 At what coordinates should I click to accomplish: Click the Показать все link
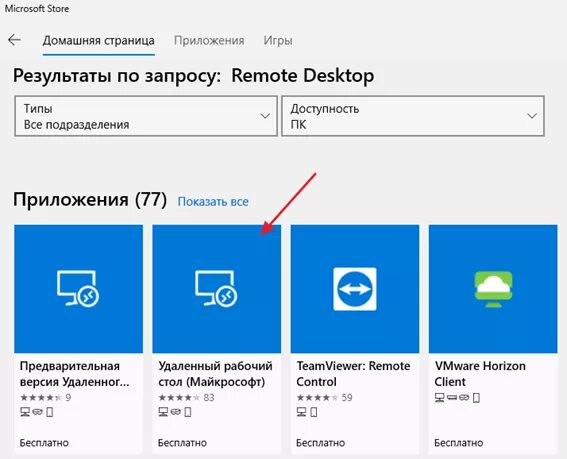[213, 201]
